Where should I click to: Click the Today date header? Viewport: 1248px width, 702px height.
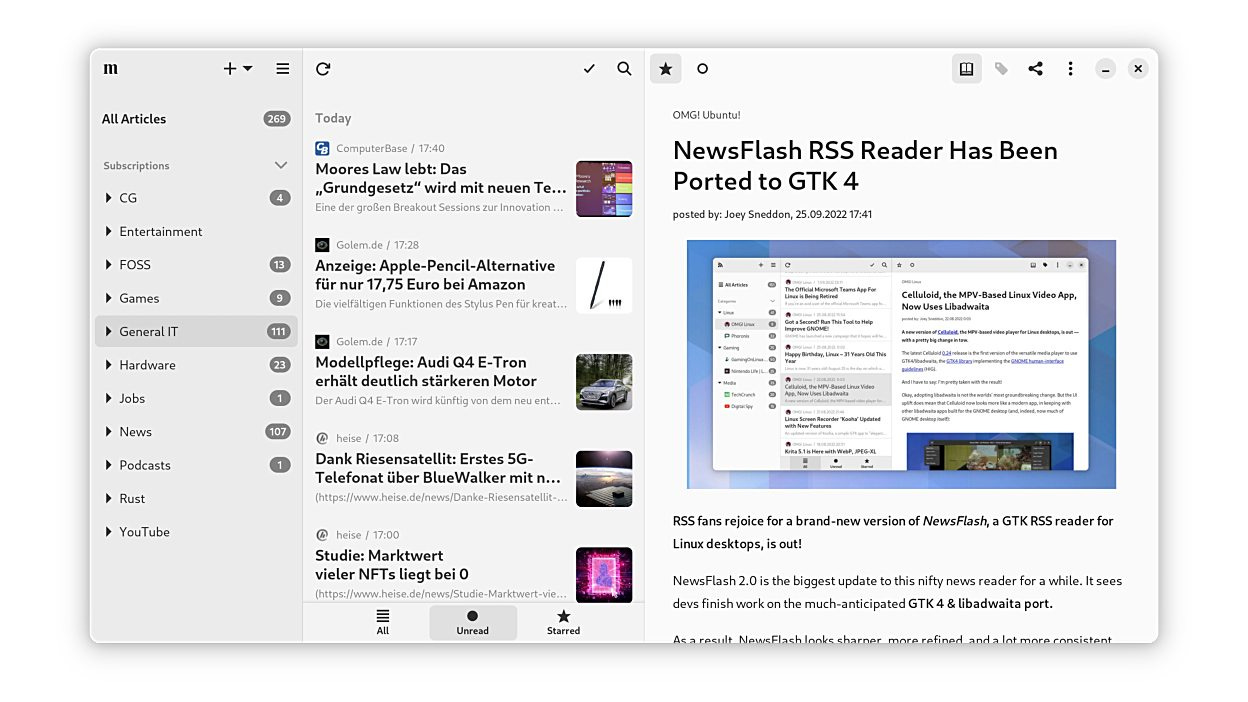333,118
